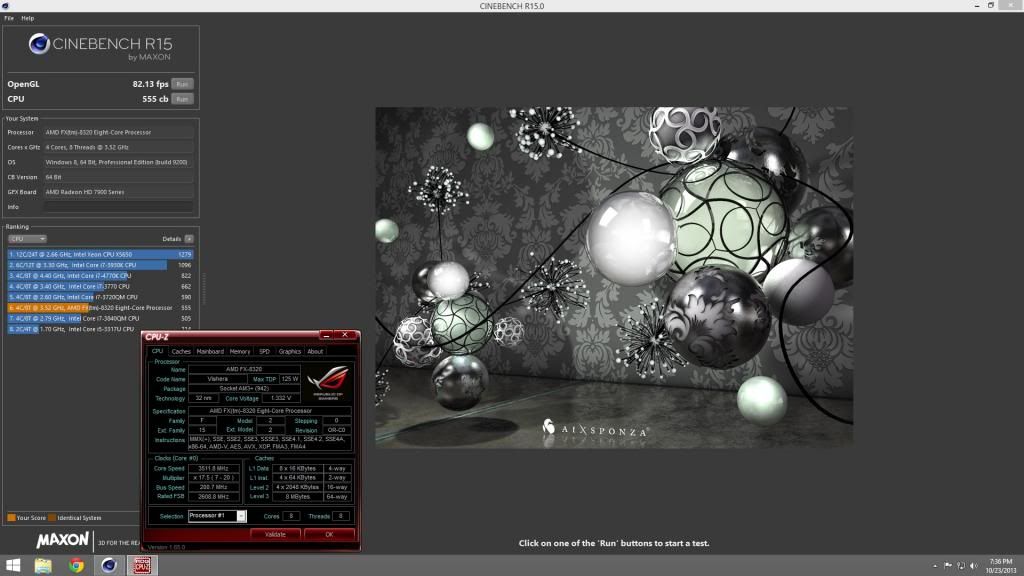Viewport: 1024px width, 576px height.
Task: Click the Info input field
Action: click(118, 207)
